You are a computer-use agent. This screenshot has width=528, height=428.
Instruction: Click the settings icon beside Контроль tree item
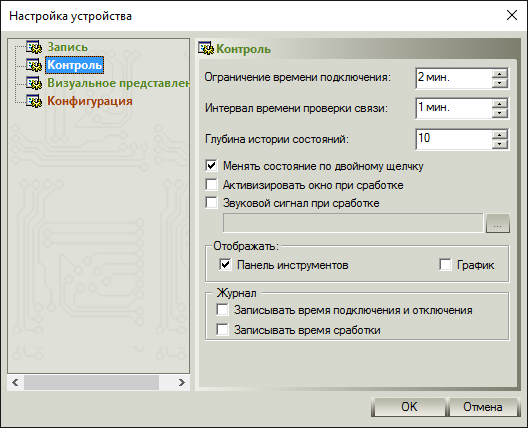(x=34, y=65)
